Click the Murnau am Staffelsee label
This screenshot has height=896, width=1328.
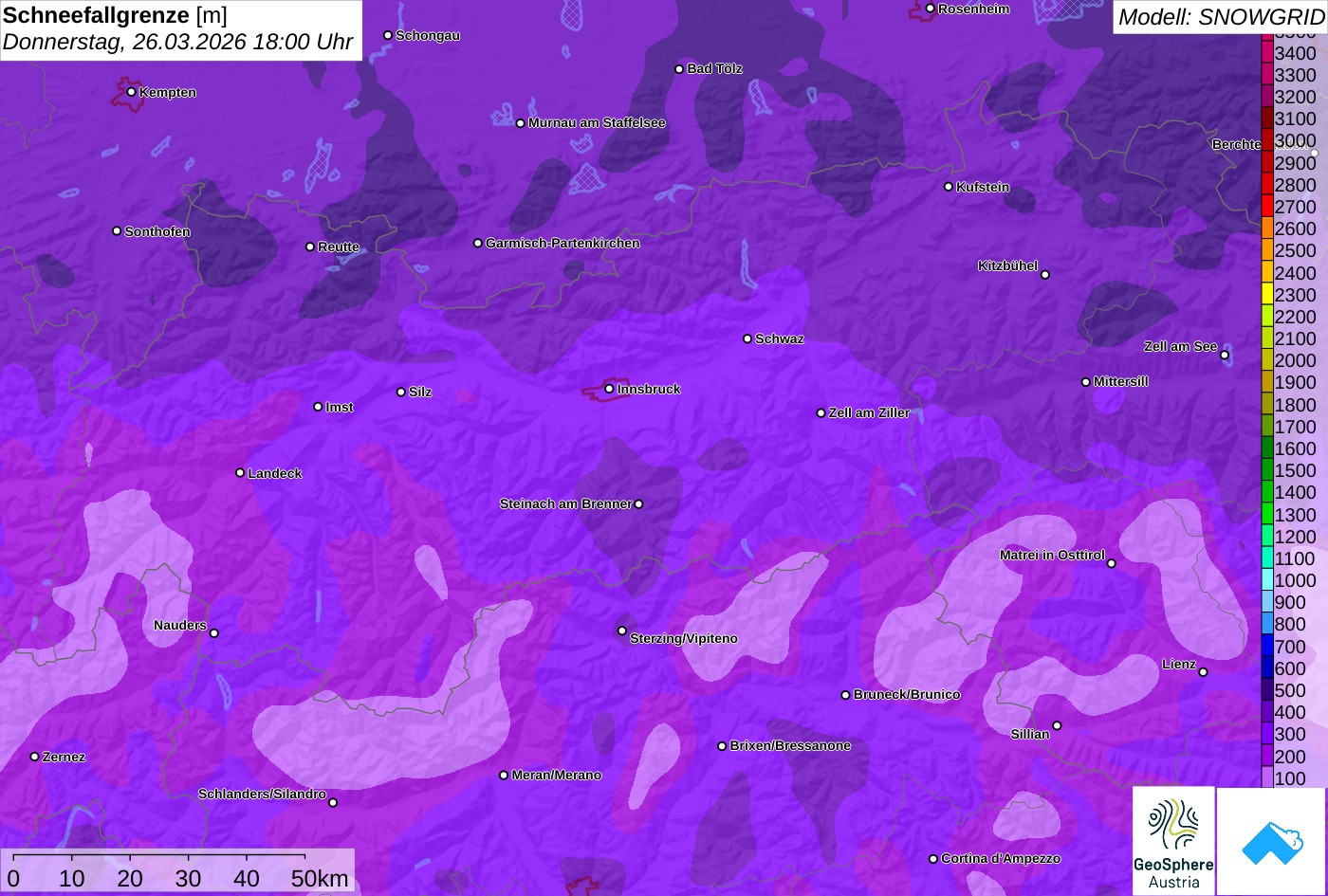click(597, 123)
